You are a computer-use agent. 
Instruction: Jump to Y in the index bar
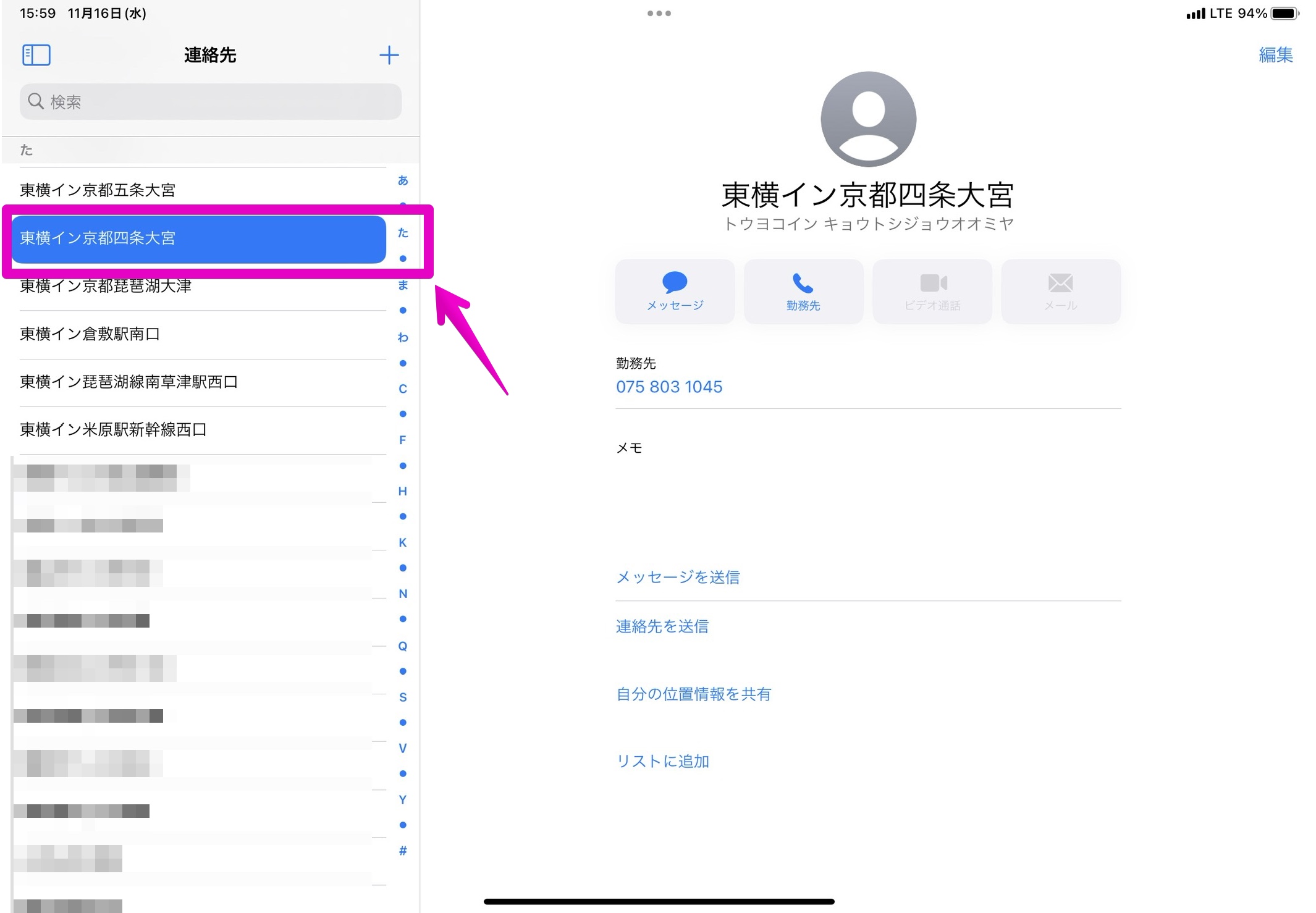coord(403,800)
